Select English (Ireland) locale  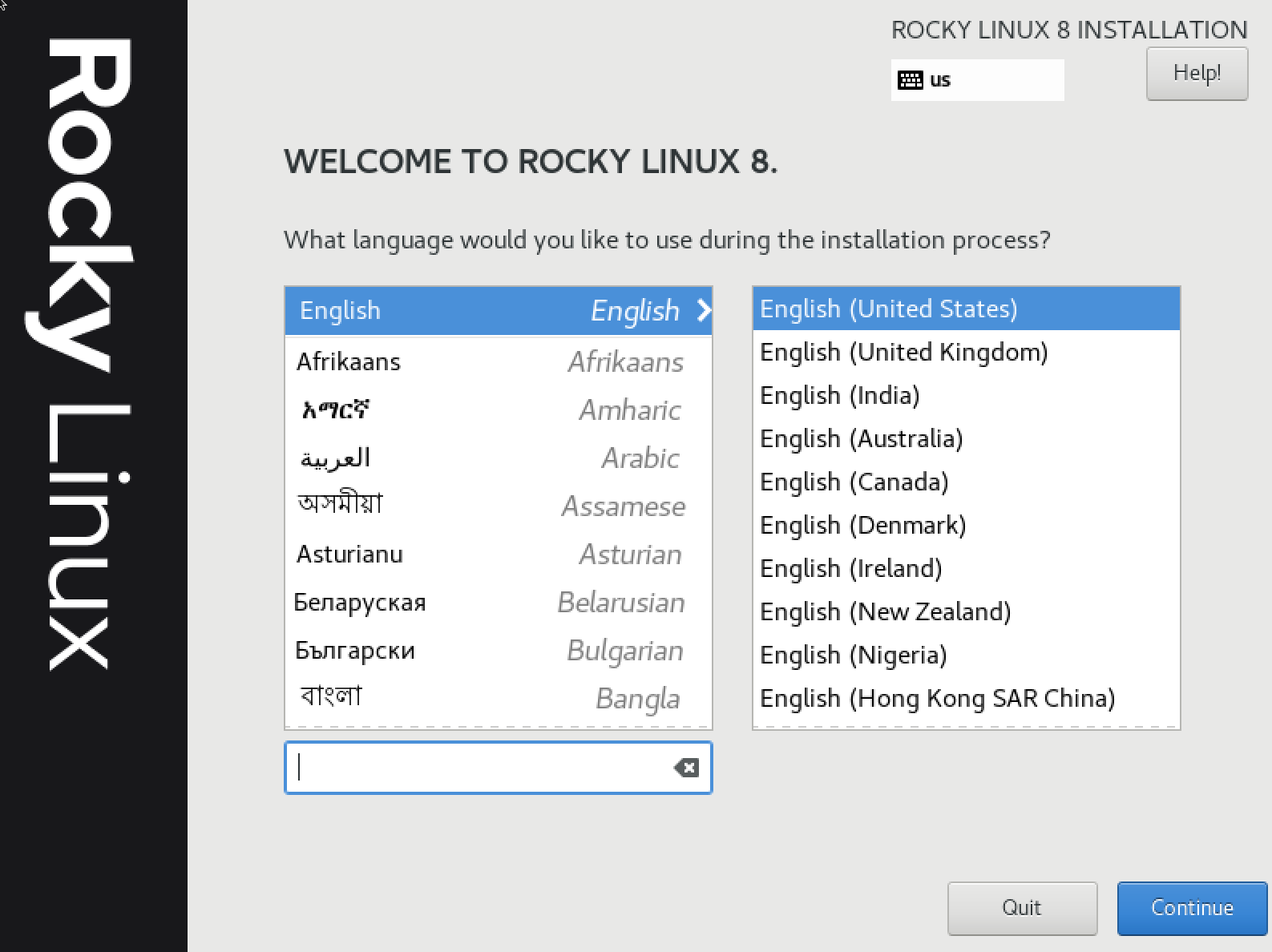tap(966, 568)
